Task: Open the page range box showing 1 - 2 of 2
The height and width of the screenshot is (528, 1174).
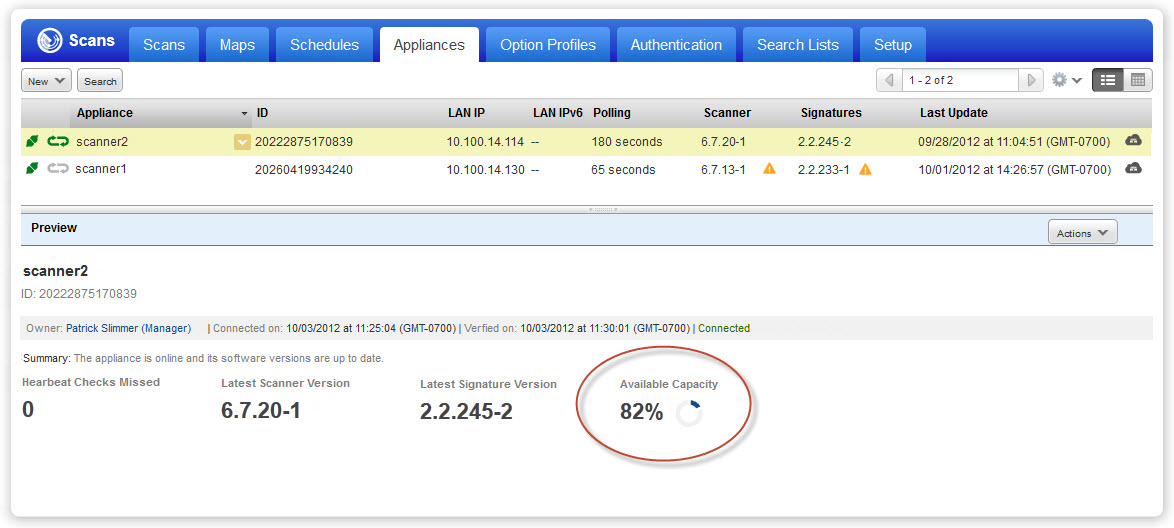Action: (x=960, y=80)
